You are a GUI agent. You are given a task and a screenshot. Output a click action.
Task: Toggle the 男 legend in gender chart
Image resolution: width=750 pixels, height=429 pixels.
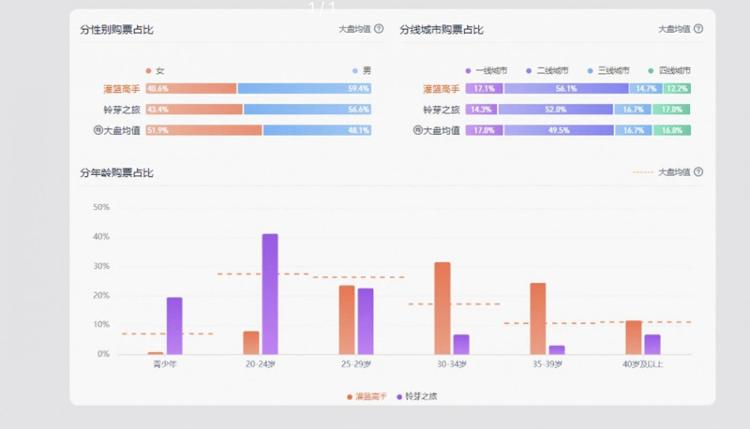(x=361, y=71)
